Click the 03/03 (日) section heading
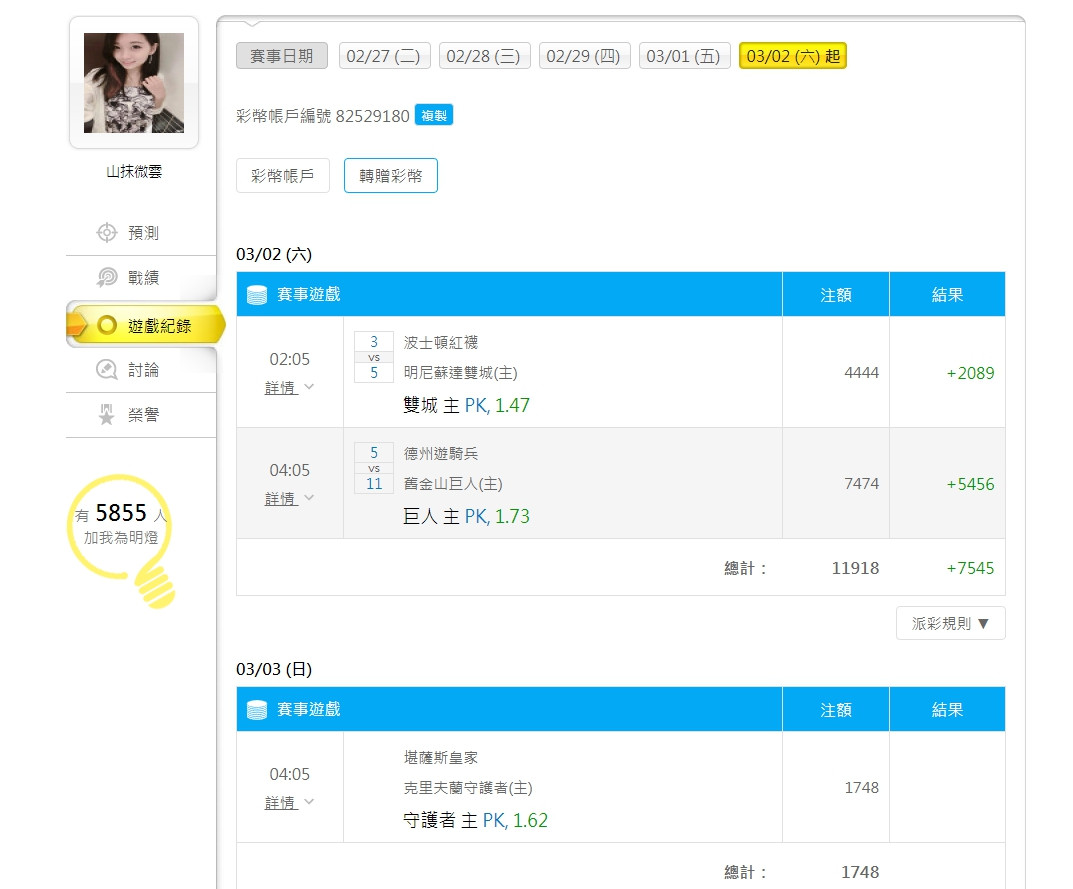The width and height of the screenshot is (1073, 889). click(274, 669)
